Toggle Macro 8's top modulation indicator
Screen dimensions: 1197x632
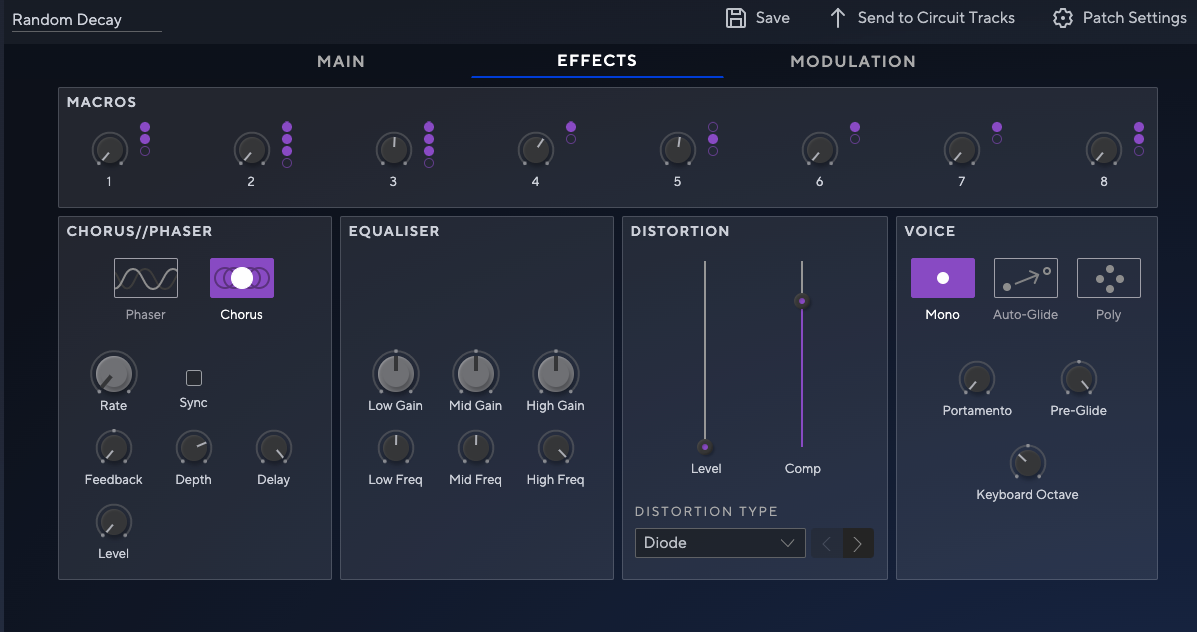click(1138, 127)
